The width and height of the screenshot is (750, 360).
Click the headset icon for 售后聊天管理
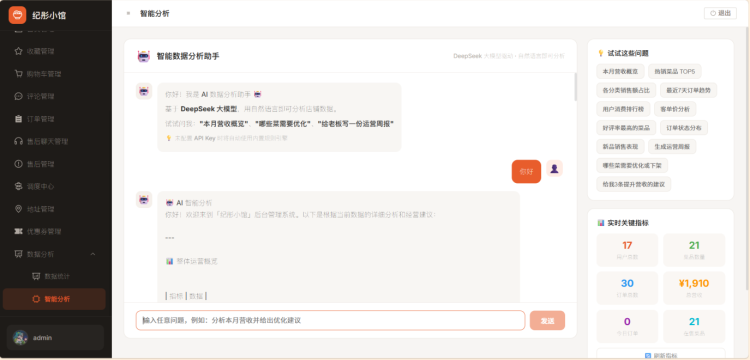[x=19, y=142]
